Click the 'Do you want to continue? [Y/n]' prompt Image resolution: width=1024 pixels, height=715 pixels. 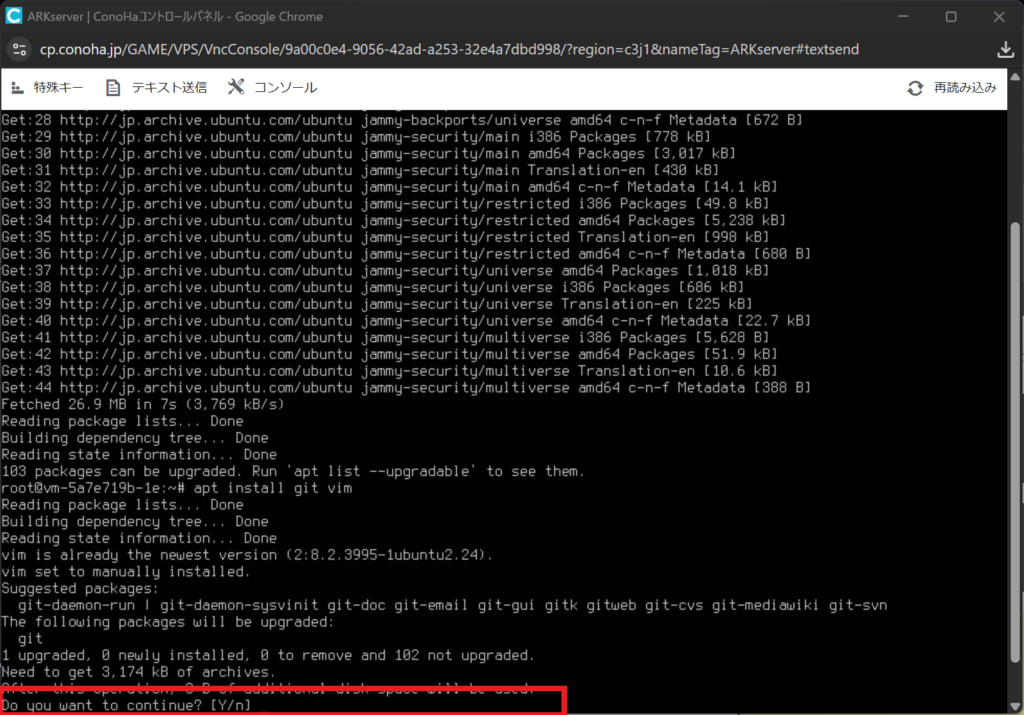click(127, 706)
